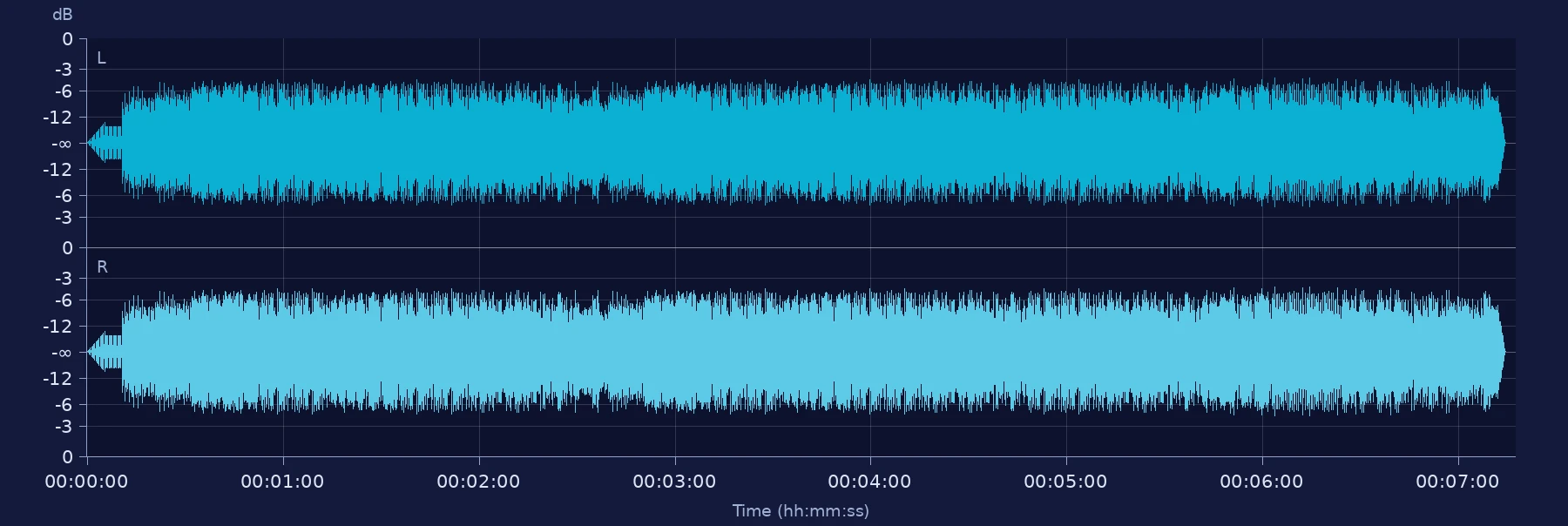Click the 00:06:00 time ruler label
This screenshot has width=1568, height=526.
1261,482
